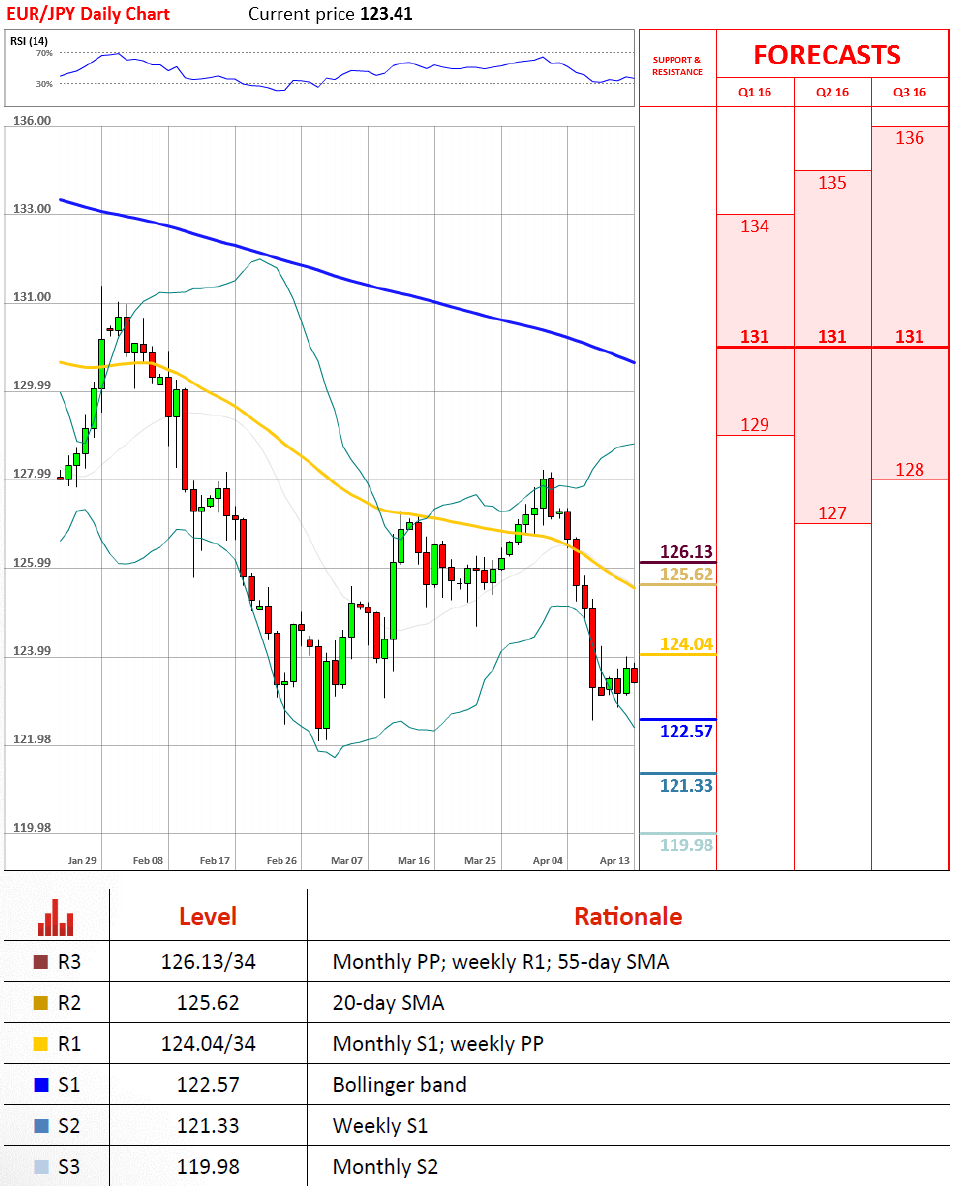Select the Q1 16 forecast column header

754,92
